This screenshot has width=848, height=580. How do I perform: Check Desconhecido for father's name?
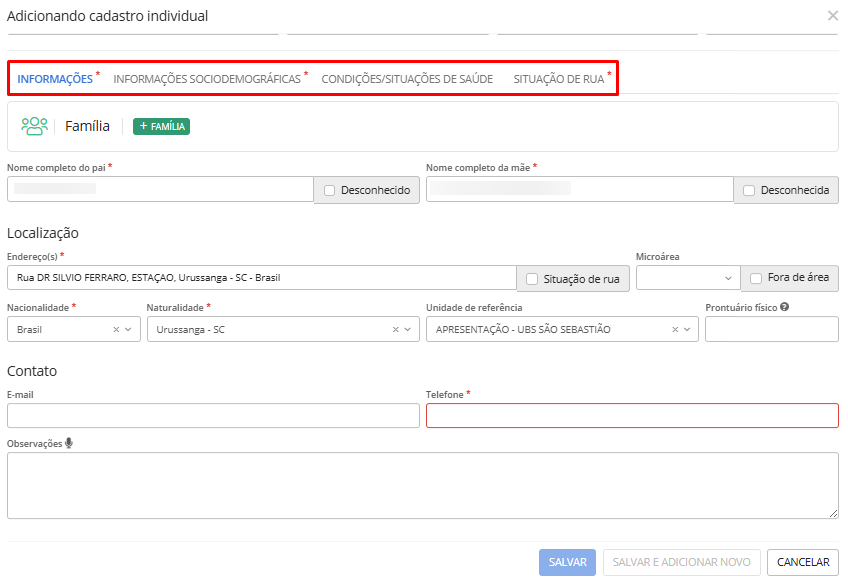[x=329, y=190]
